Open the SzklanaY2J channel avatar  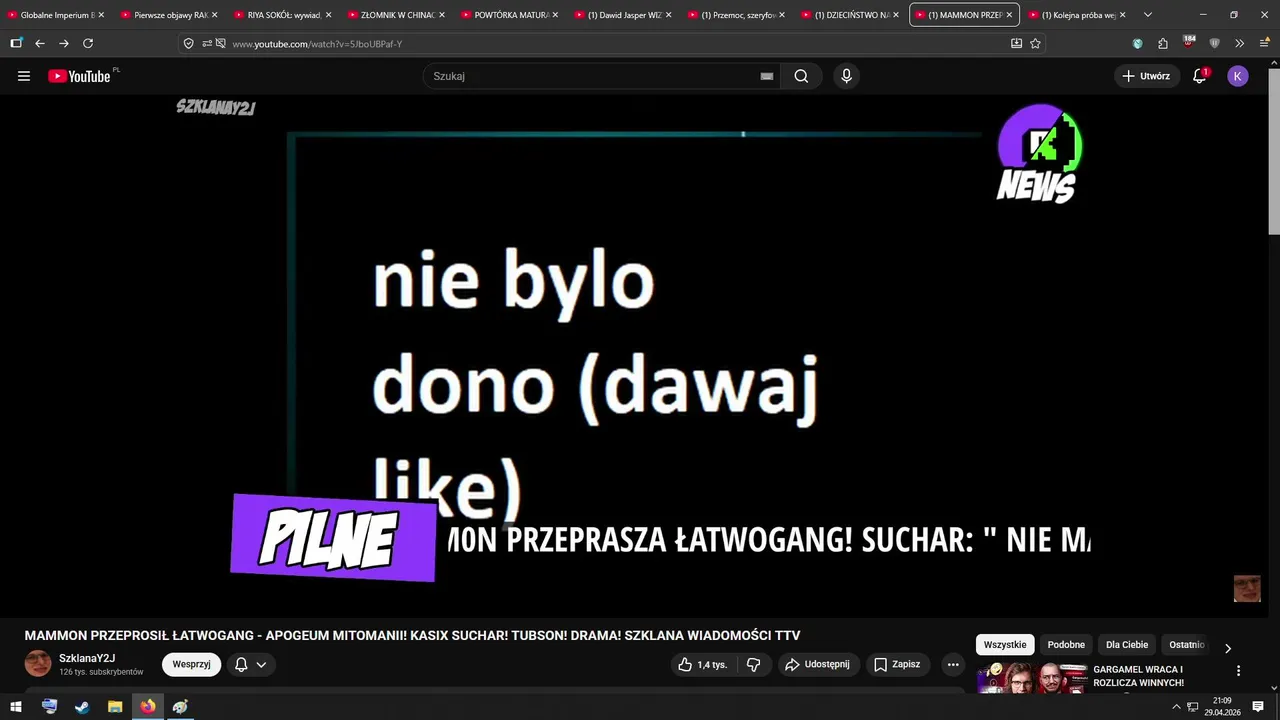[38, 664]
